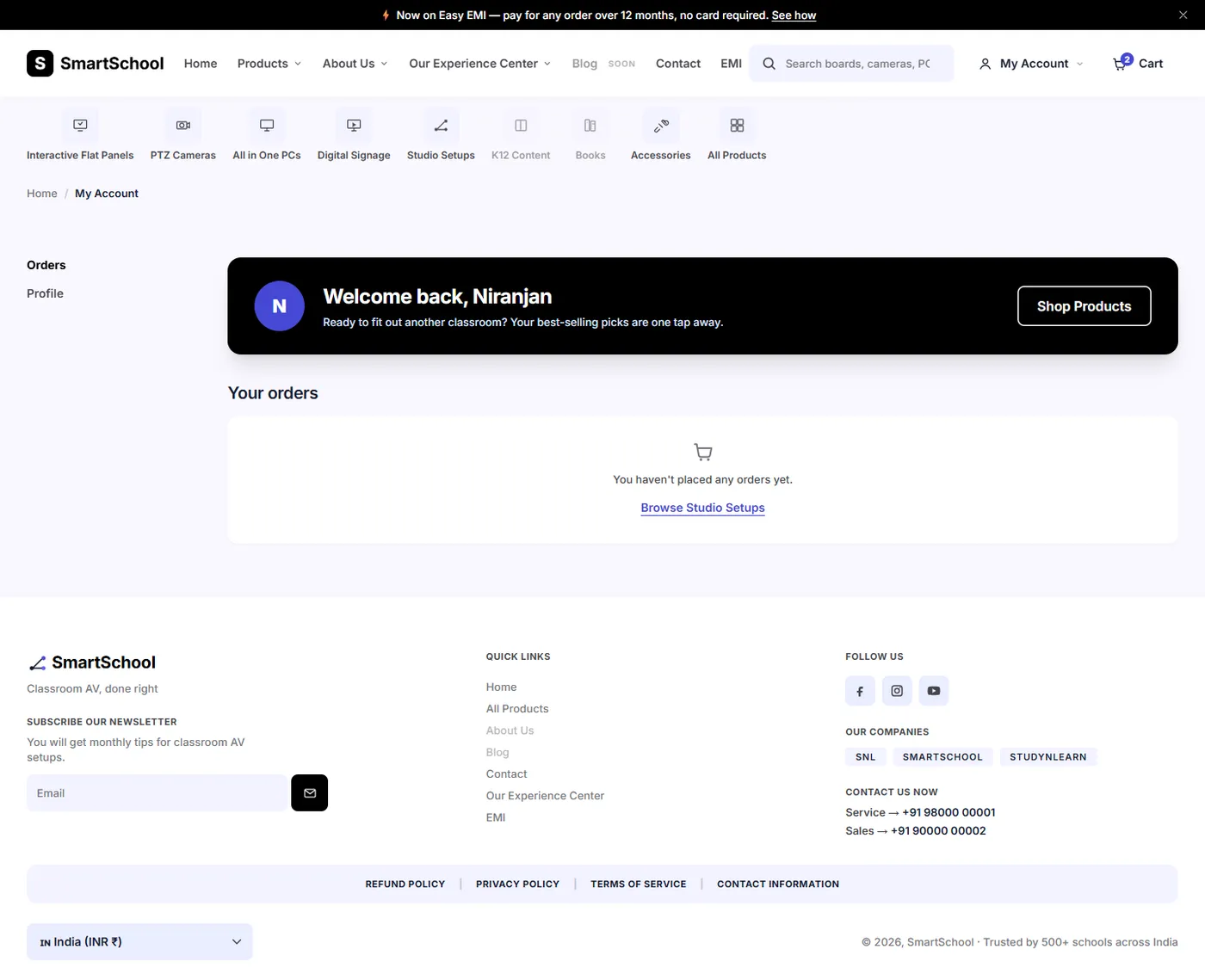Expand the About Us dropdown menu
Image resolution: width=1205 pixels, height=980 pixels.
pos(355,64)
